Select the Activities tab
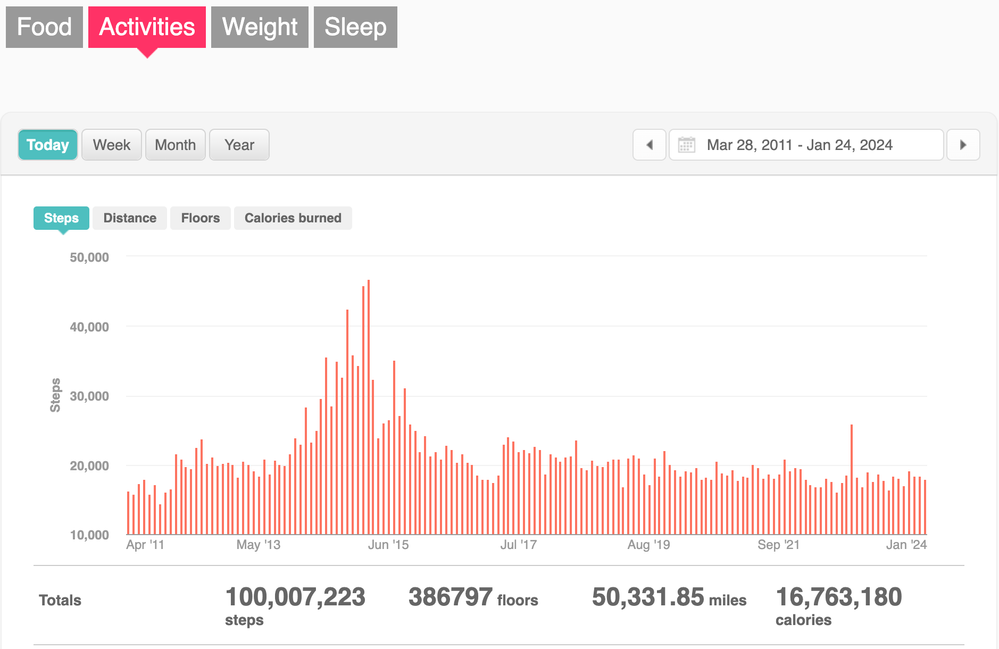 (147, 27)
